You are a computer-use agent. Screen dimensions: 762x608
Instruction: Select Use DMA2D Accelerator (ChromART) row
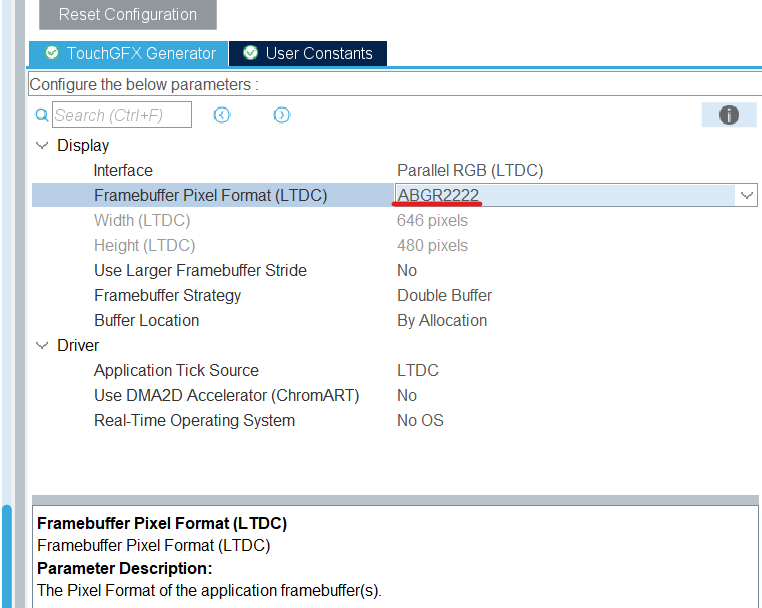coord(226,396)
